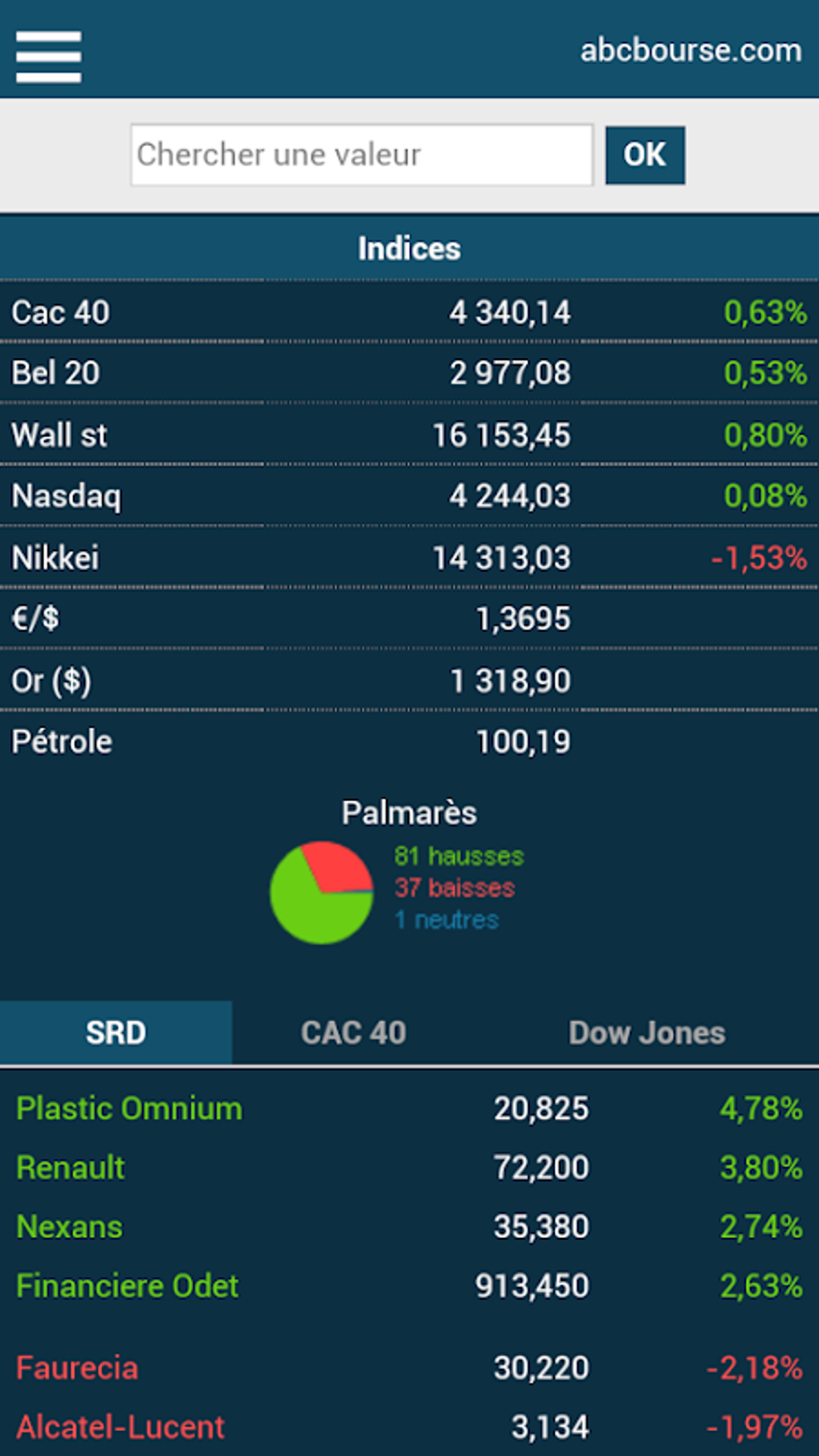Select the Faurecia stock entry

pos(77,1368)
